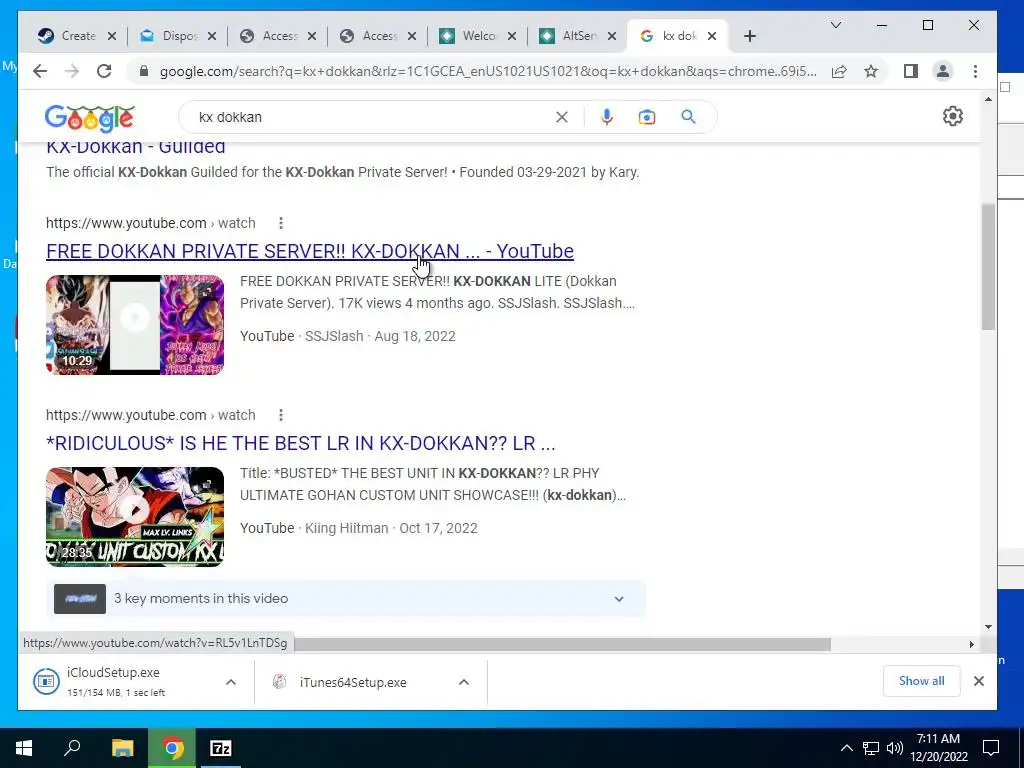Open the Chrome side panel
The width and height of the screenshot is (1024, 768).
pyautogui.click(x=911, y=71)
